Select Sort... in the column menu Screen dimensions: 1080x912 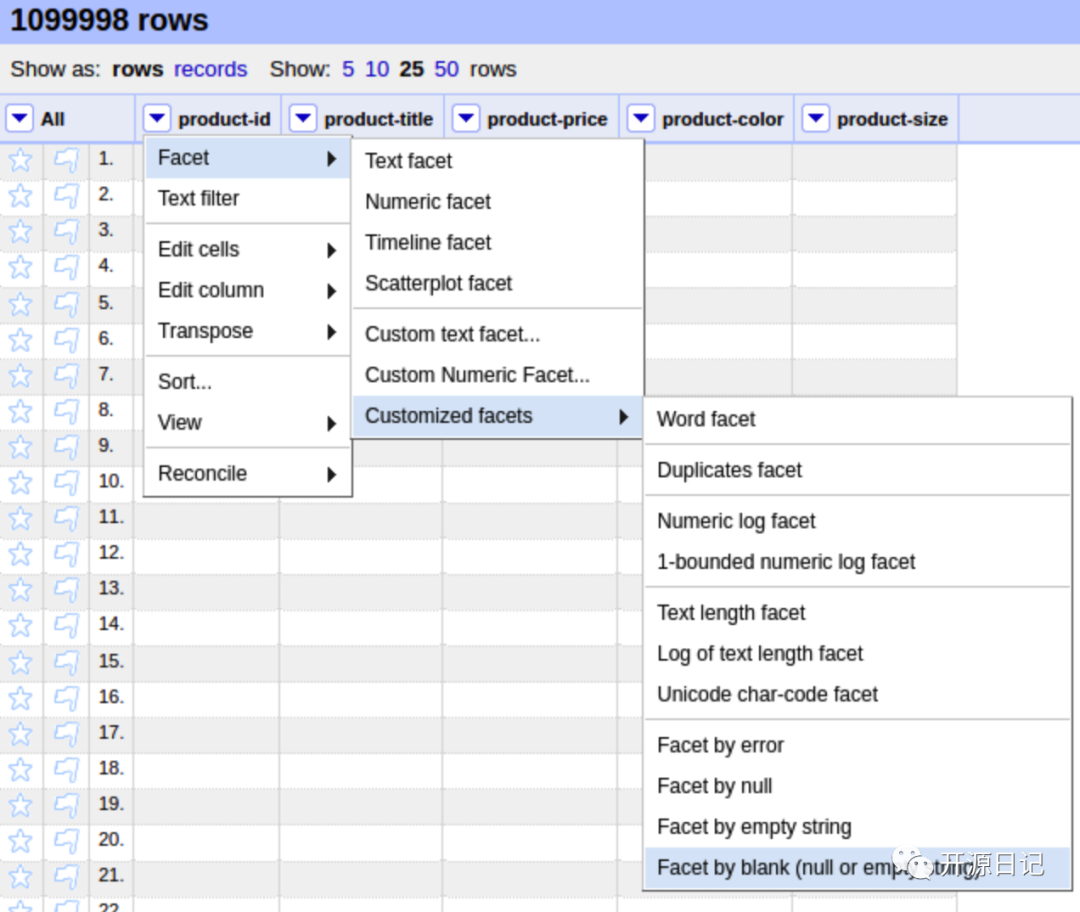pyautogui.click(x=248, y=382)
